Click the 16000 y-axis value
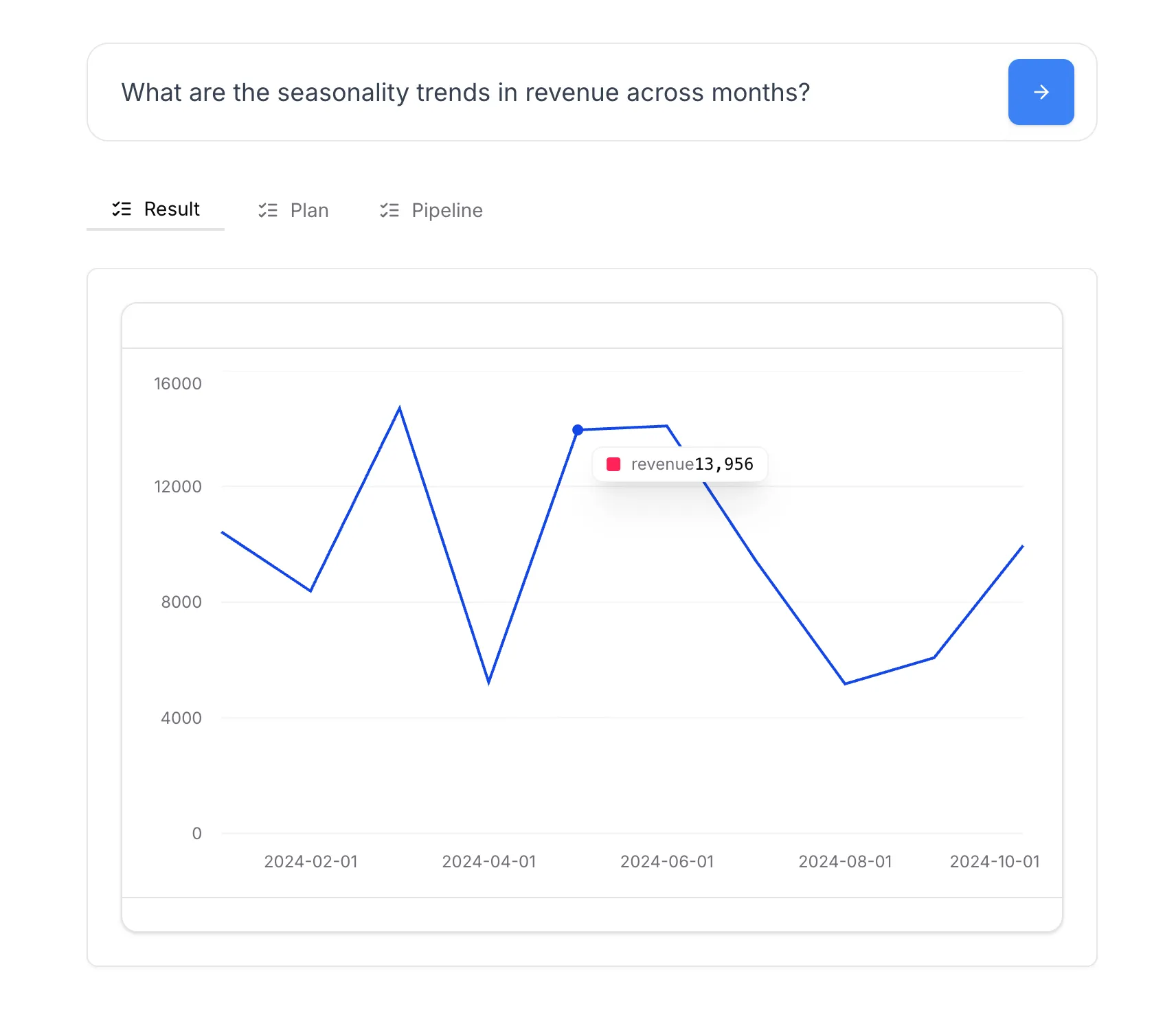This screenshot has width=1176, height=1015. click(x=177, y=383)
